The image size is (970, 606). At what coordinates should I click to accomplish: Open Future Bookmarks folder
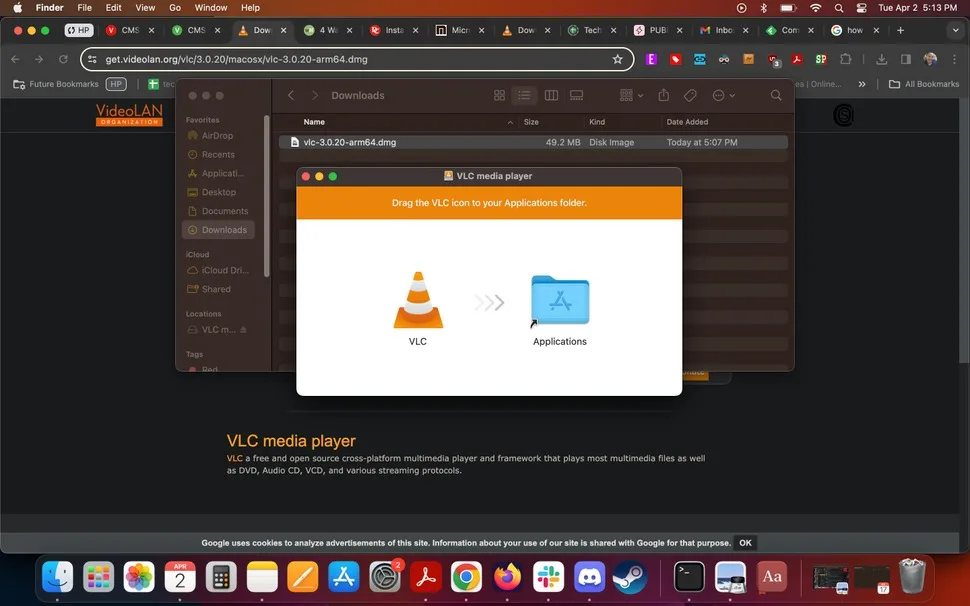pyautogui.click(x=56, y=84)
